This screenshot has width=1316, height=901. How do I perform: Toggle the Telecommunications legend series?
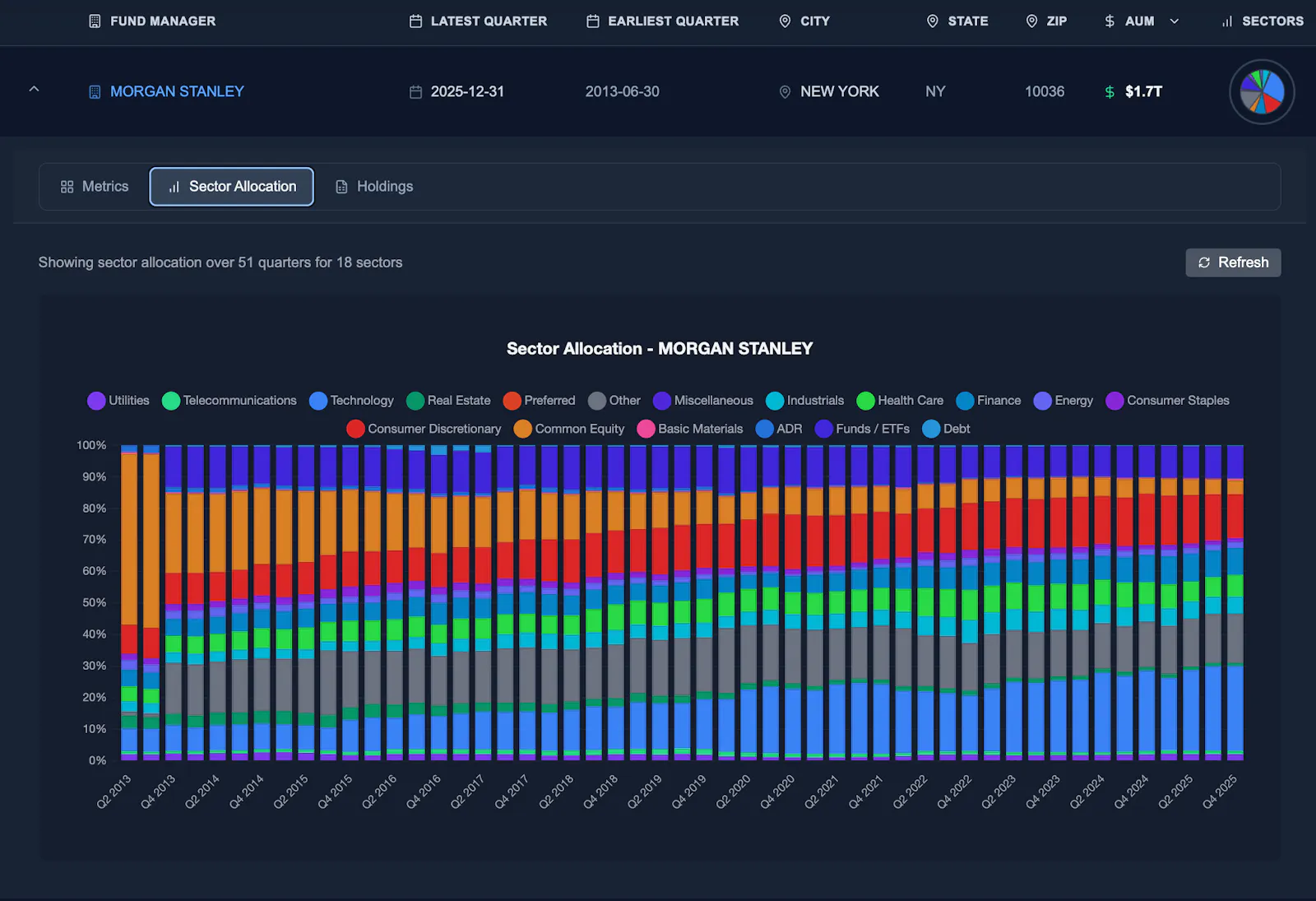pos(229,401)
